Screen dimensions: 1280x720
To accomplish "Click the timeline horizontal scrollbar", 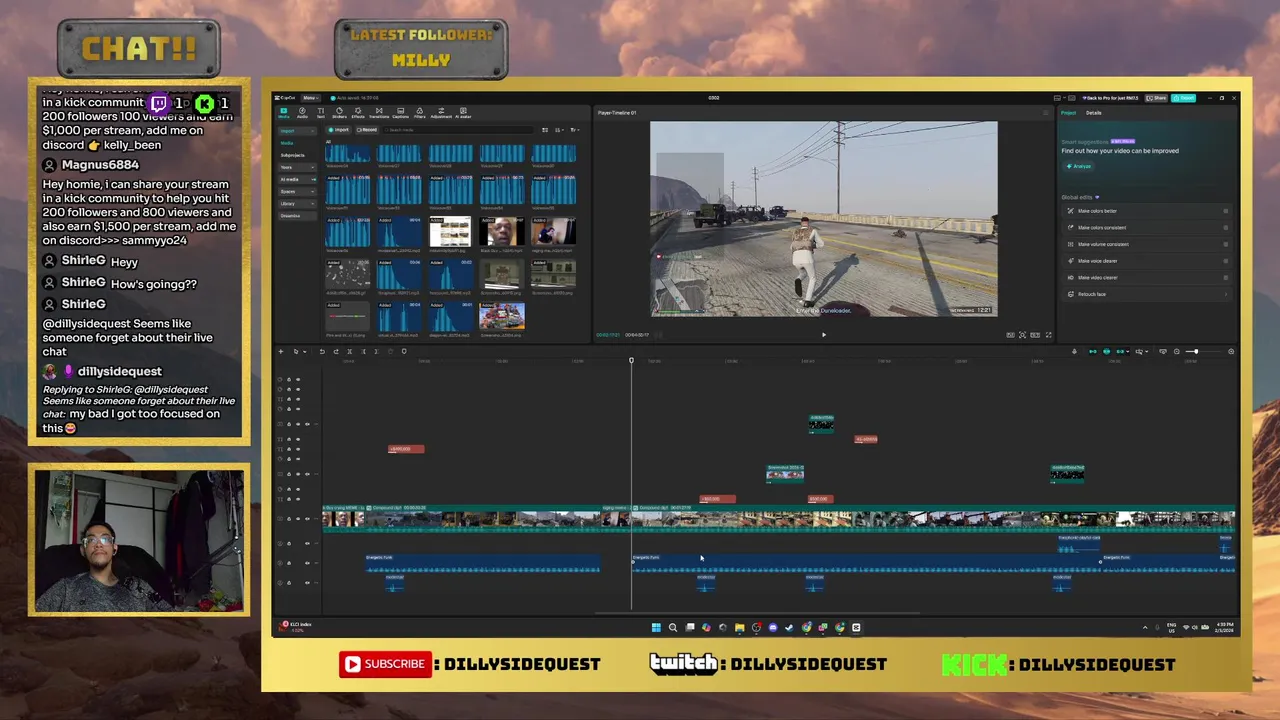I will coord(757,613).
